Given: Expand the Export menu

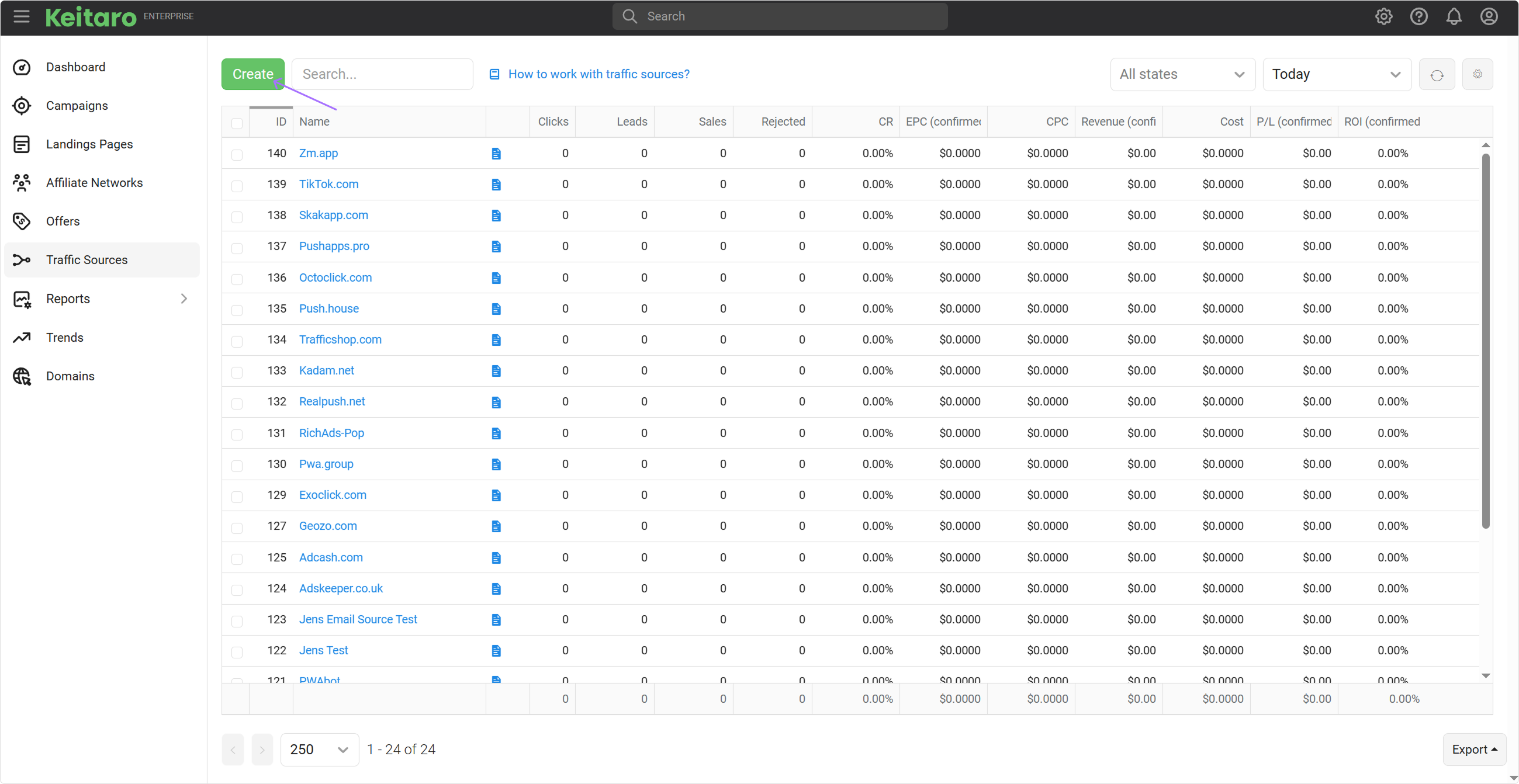Looking at the screenshot, I should tap(1474, 750).
